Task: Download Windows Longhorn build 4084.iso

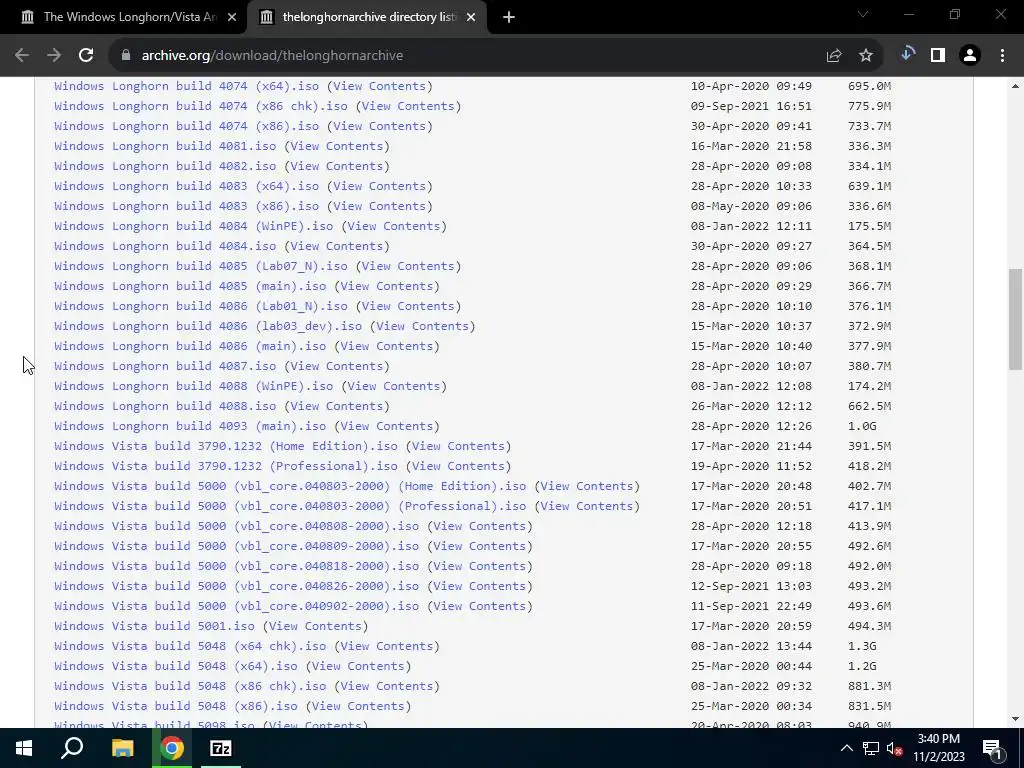Action: [165, 246]
